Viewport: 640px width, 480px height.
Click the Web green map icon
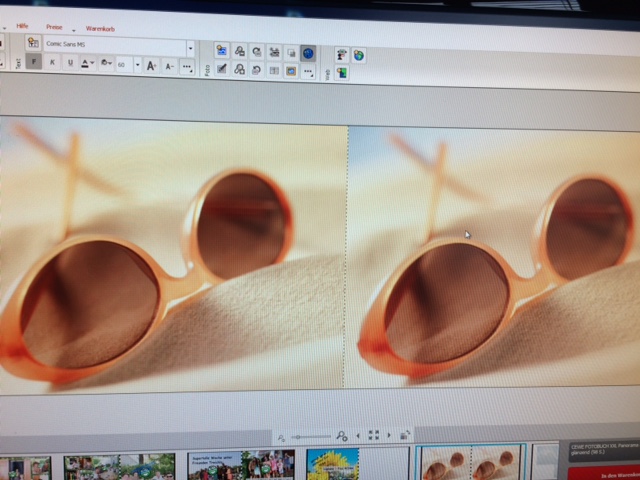[342, 73]
